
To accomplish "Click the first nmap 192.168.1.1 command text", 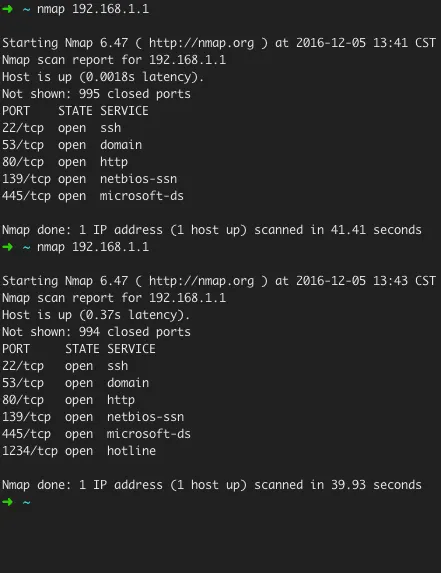I will tap(93, 9).
